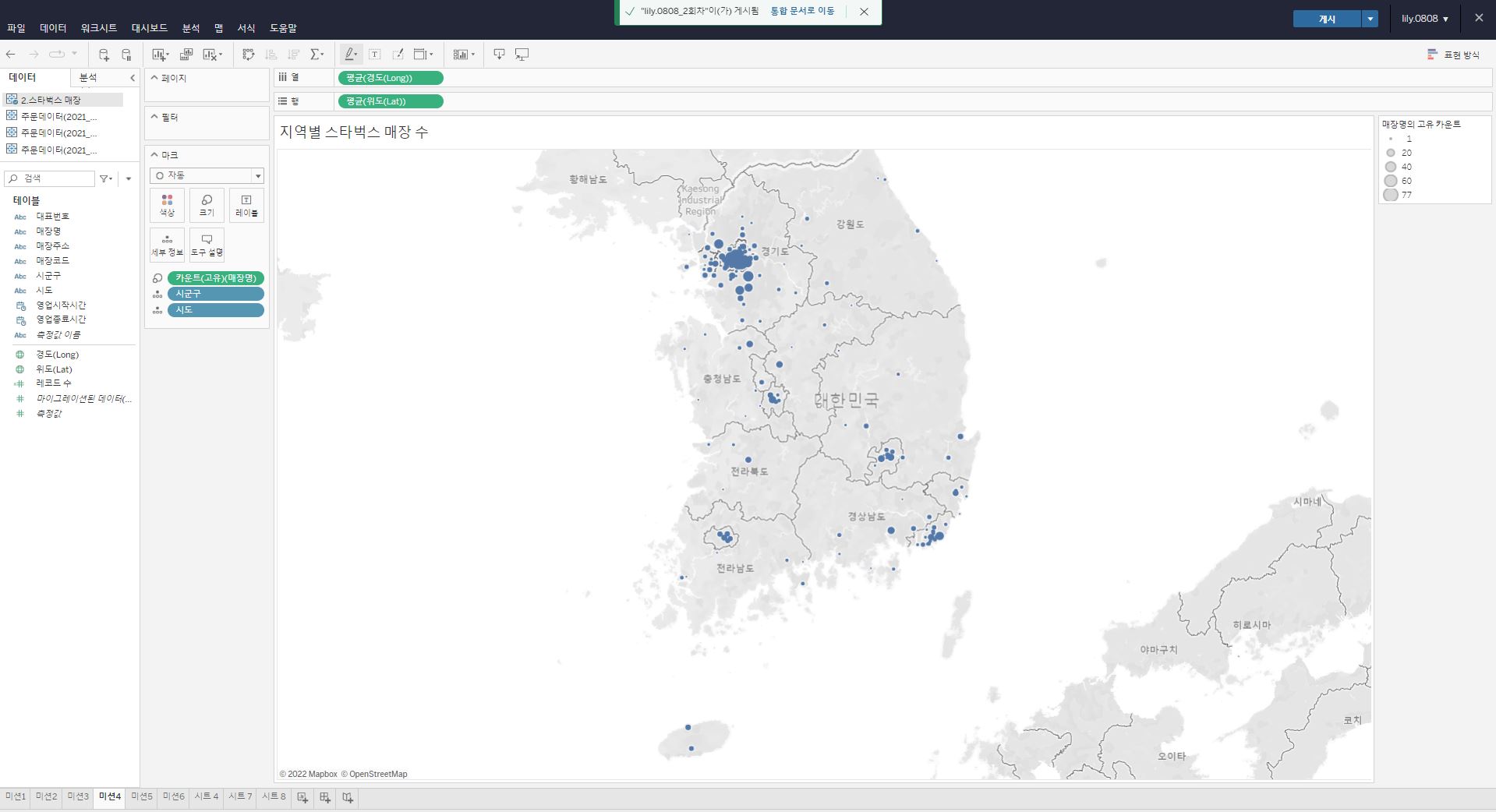This screenshot has height=812, width=1496.
Task: Click the New Data Source icon
Action: (104, 55)
